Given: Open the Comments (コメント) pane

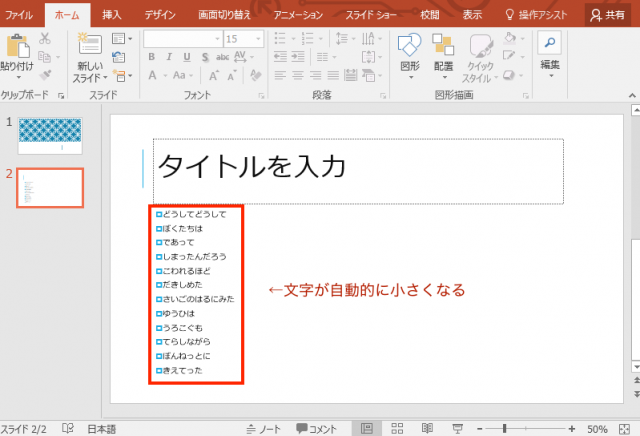Looking at the screenshot, I should [316, 428].
